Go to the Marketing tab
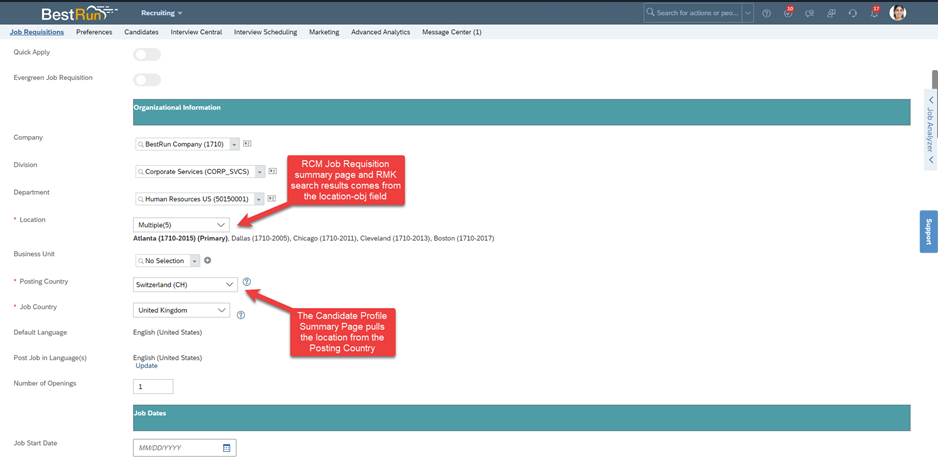 point(324,32)
